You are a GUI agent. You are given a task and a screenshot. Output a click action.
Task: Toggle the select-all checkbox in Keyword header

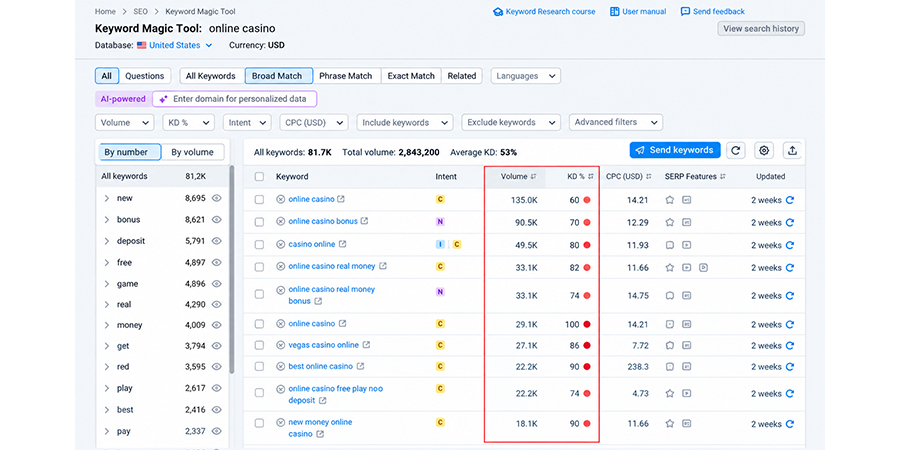click(259, 177)
